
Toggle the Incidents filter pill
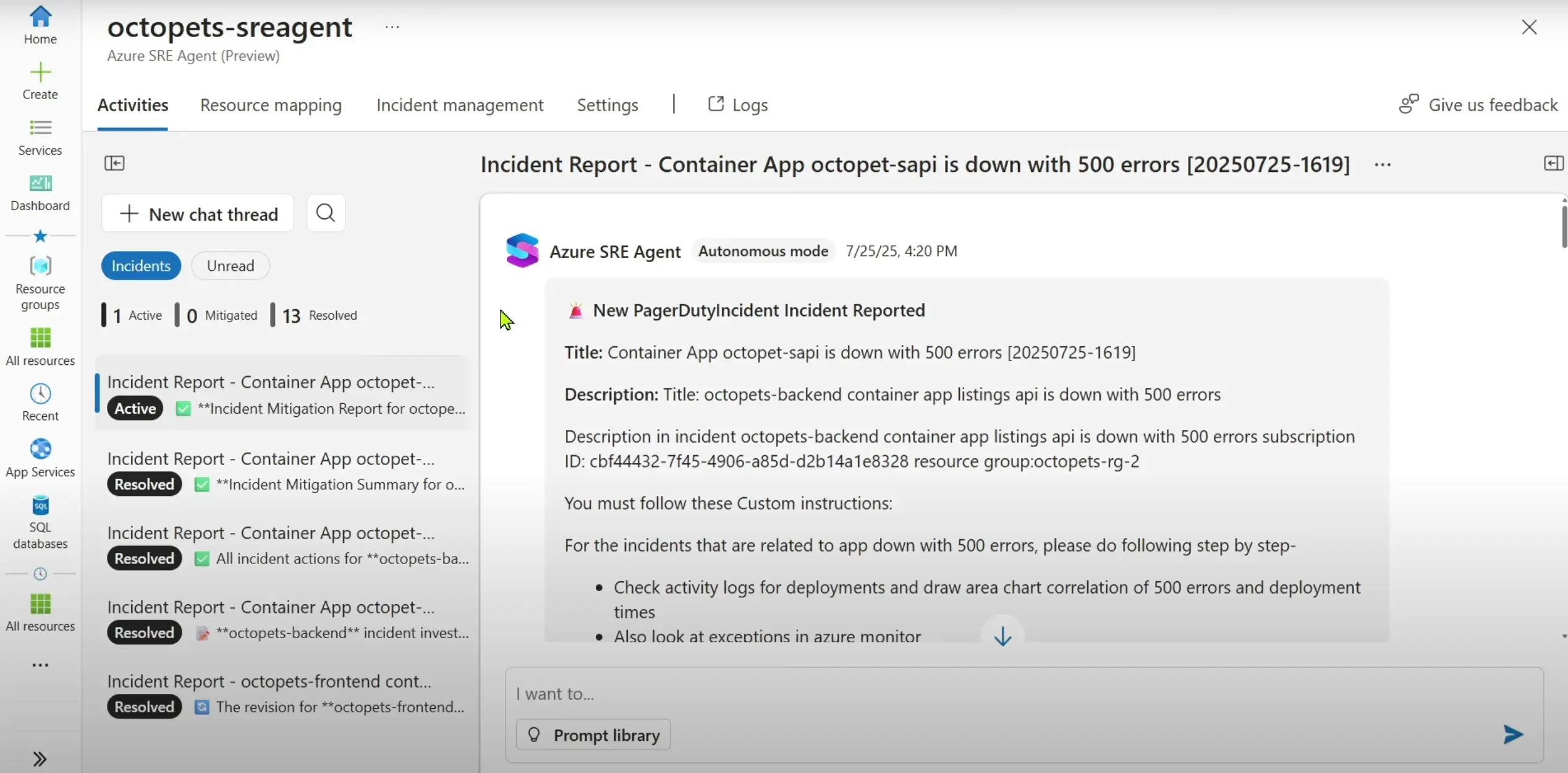pyautogui.click(x=141, y=266)
